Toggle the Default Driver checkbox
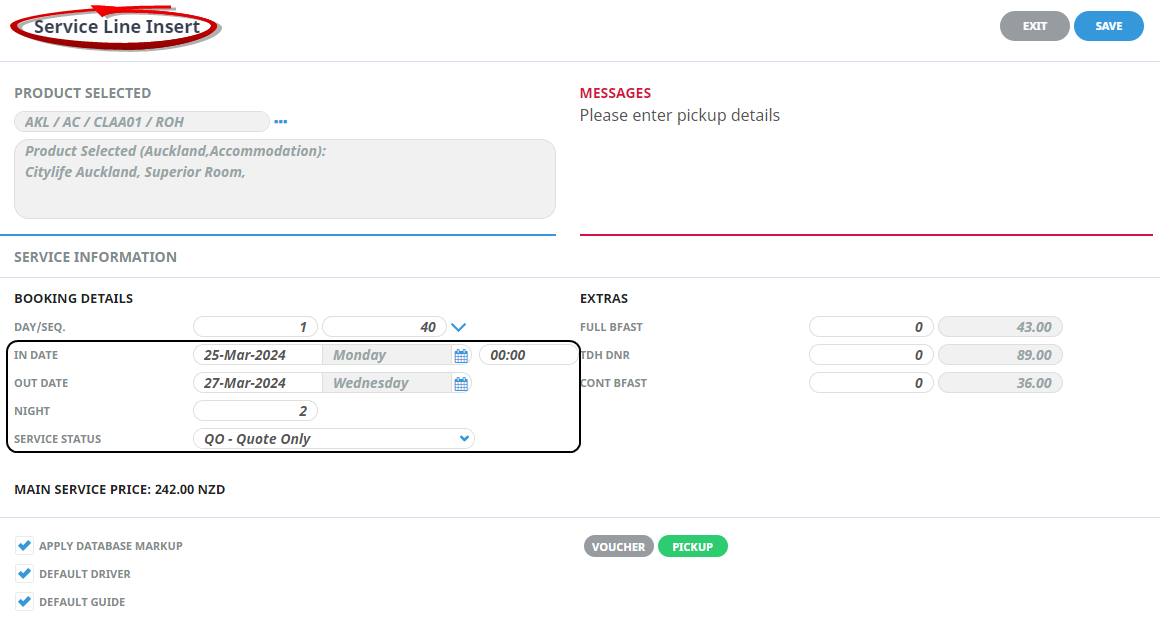The width and height of the screenshot is (1160, 621). [x=25, y=574]
